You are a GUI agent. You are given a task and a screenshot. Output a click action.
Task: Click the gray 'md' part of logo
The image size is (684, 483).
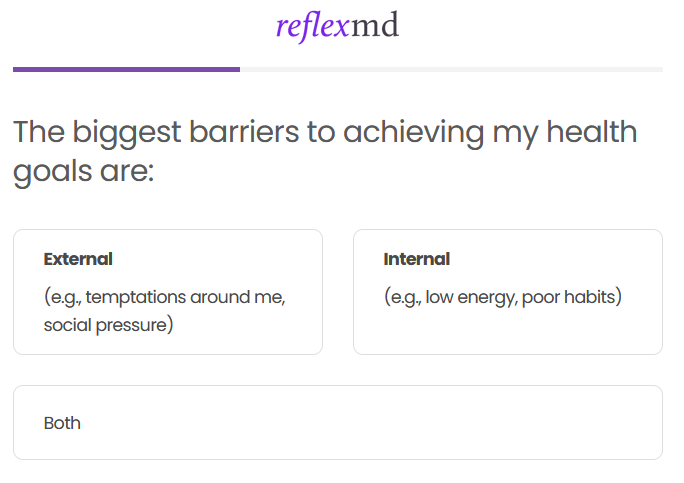pos(375,26)
